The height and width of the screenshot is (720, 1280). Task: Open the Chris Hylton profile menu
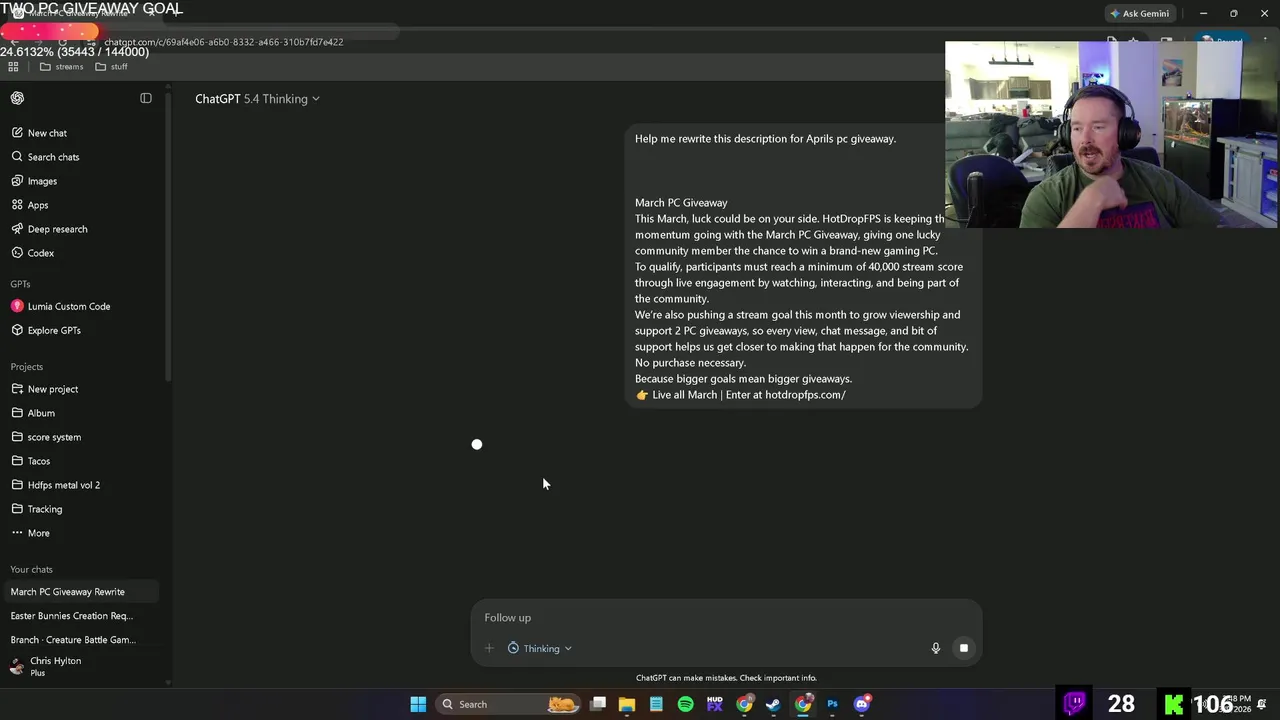(x=80, y=666)
